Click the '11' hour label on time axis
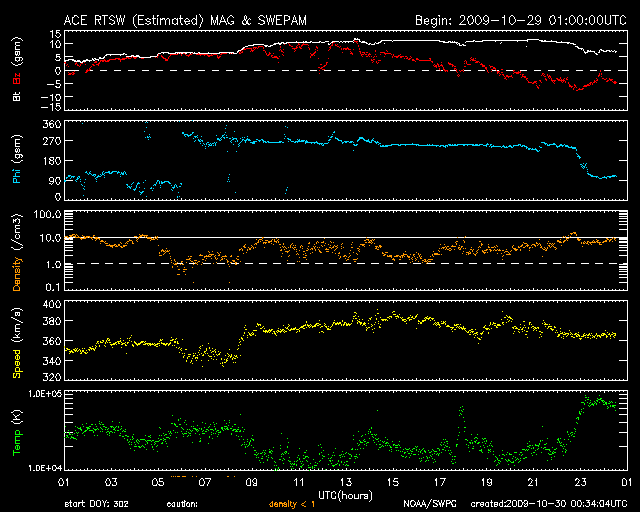The height and width of the screenshot is (512, 640). coord(299,483)
